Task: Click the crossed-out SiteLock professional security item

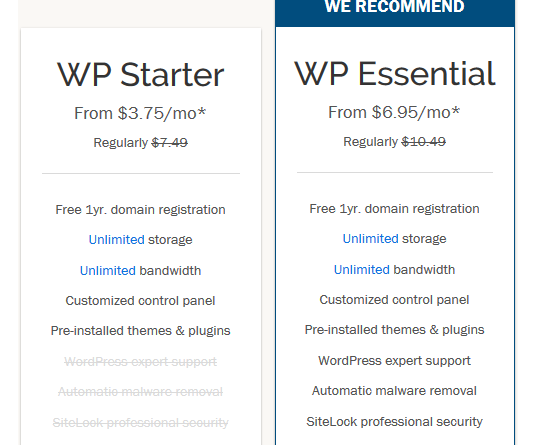Action: 140,423
